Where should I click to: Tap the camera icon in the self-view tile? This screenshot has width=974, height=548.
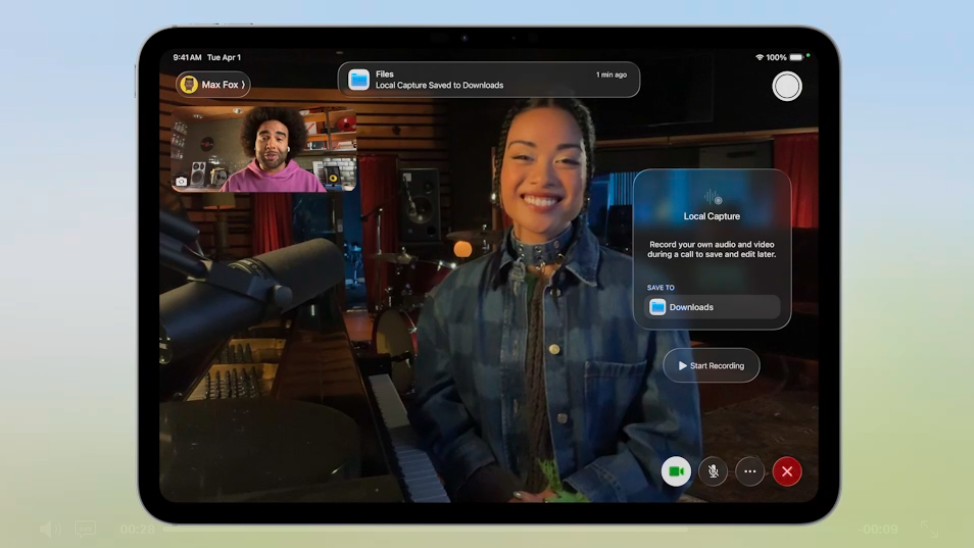[181, 181]
